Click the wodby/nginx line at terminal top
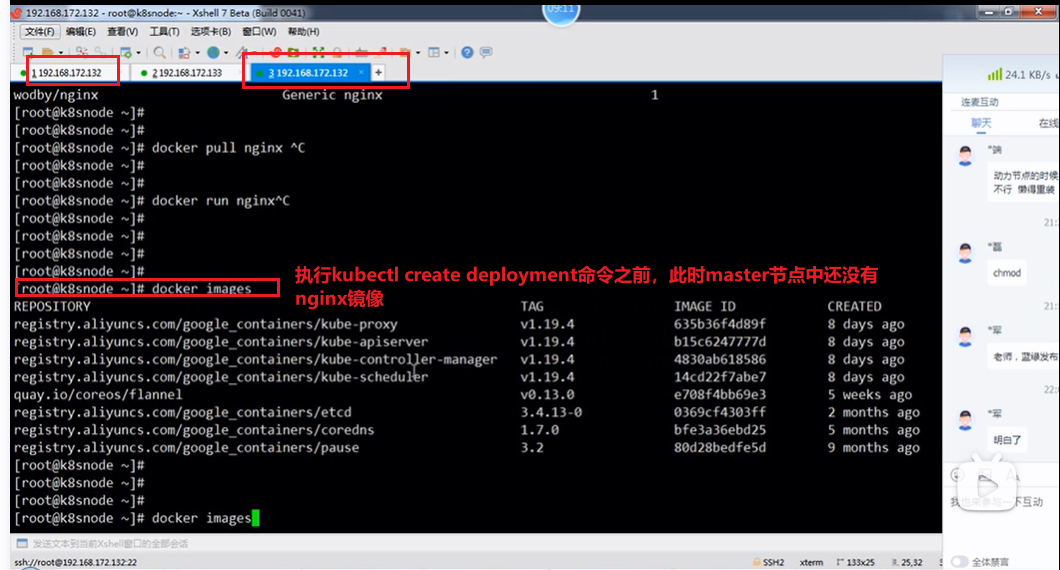The width and height of the screenshot is (1060, 570). (56, 95)
